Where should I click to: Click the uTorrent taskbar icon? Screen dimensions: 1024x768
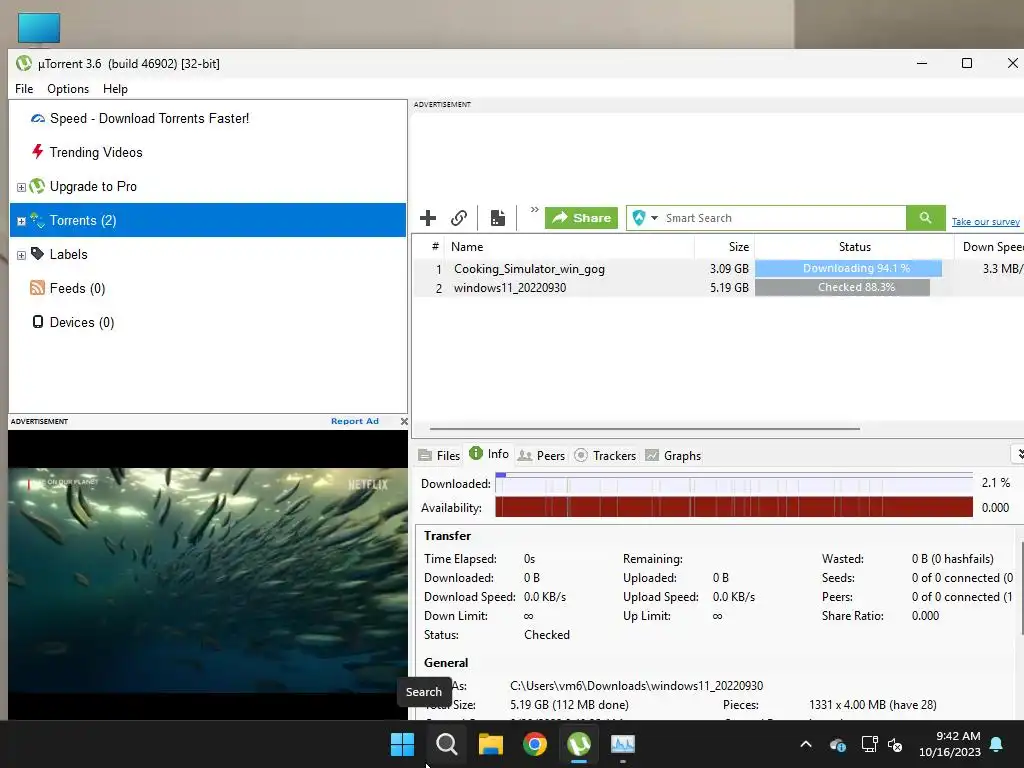[x=579, y=744]
